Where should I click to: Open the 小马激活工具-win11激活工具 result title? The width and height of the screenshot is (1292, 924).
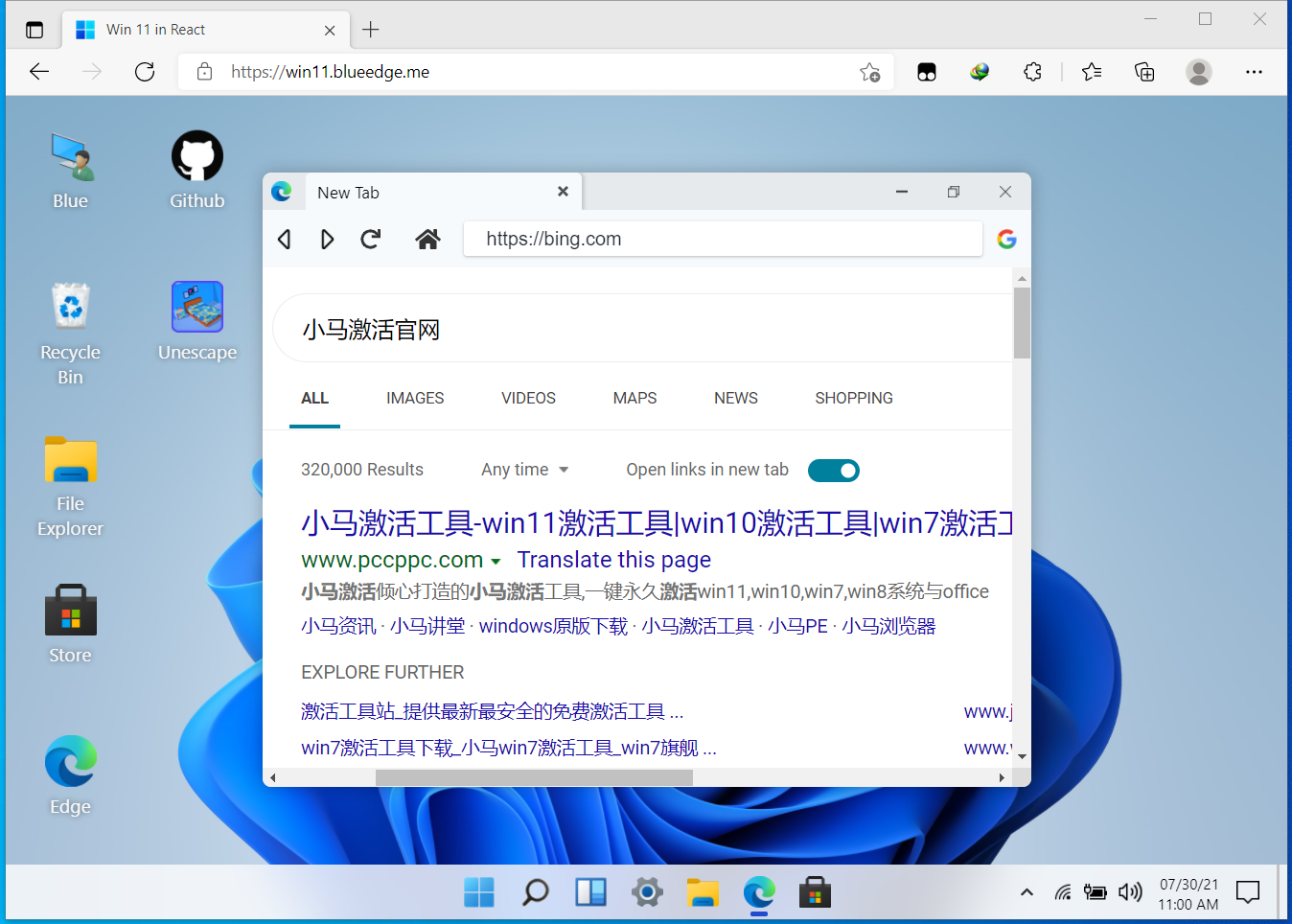click(x=657, y=523)
